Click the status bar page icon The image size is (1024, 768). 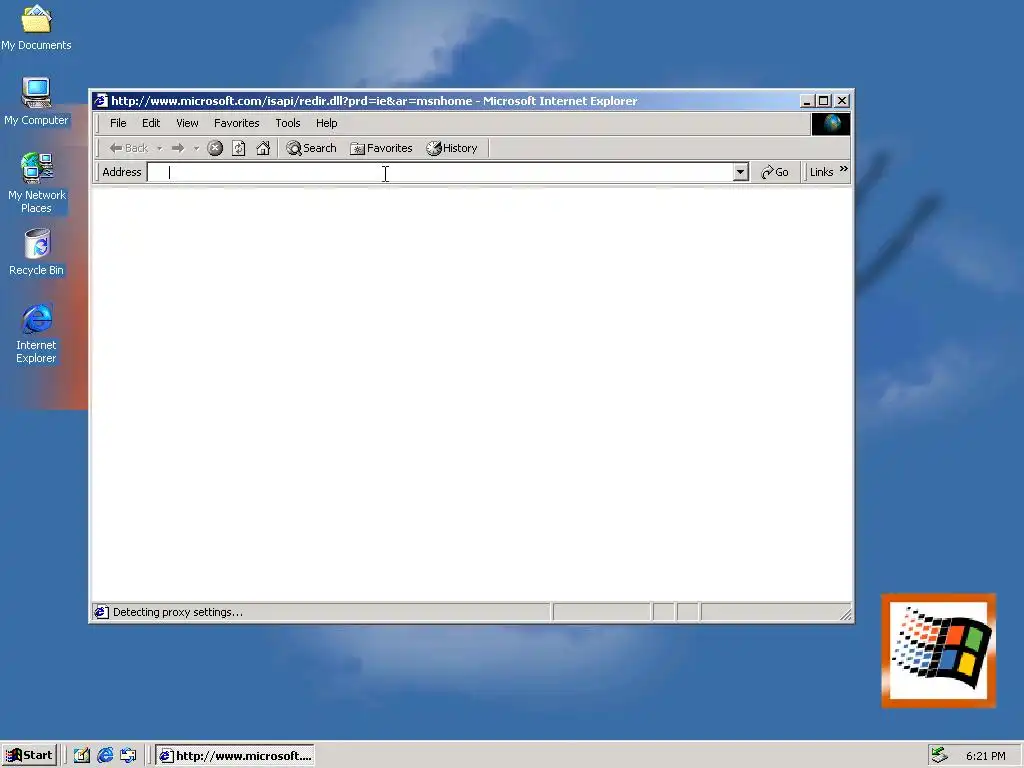tap(101, 612)
